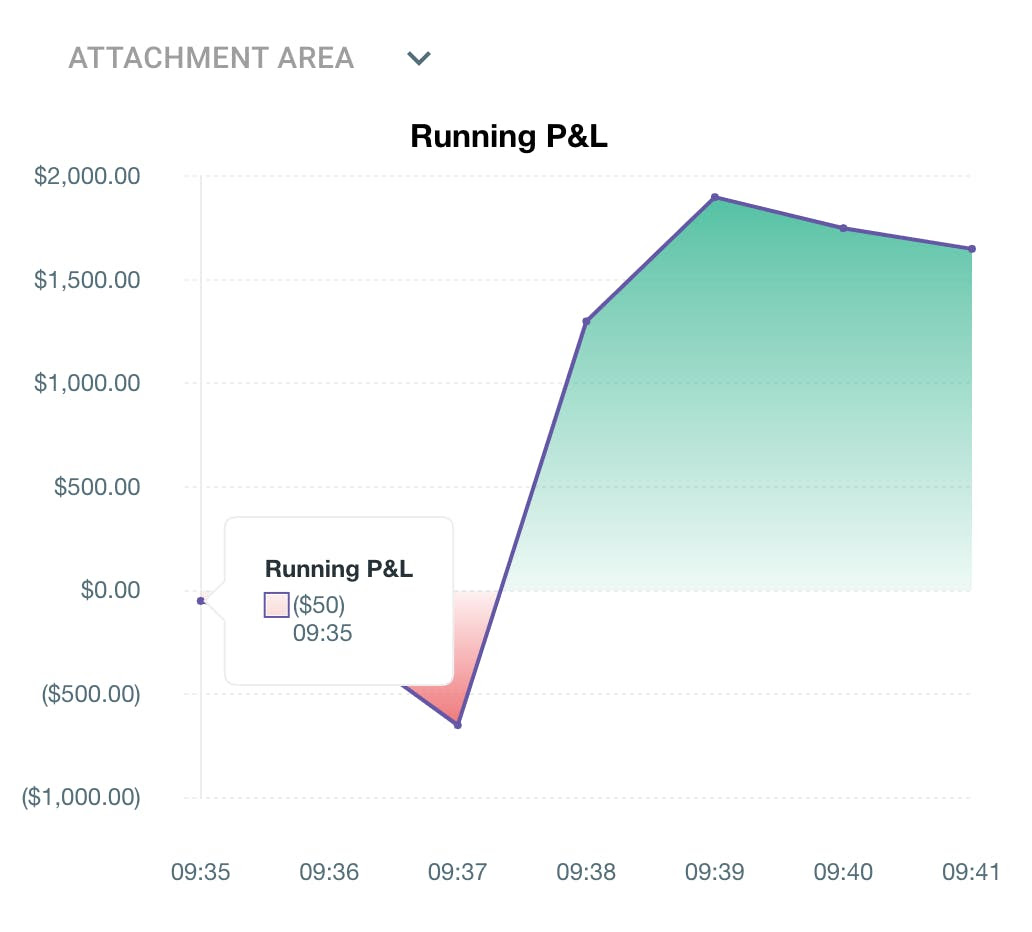The width and height of the screenshot is (1032, 932).
Task: Click the ATTACHMENT AREA label
Action: tap(210, 57)
